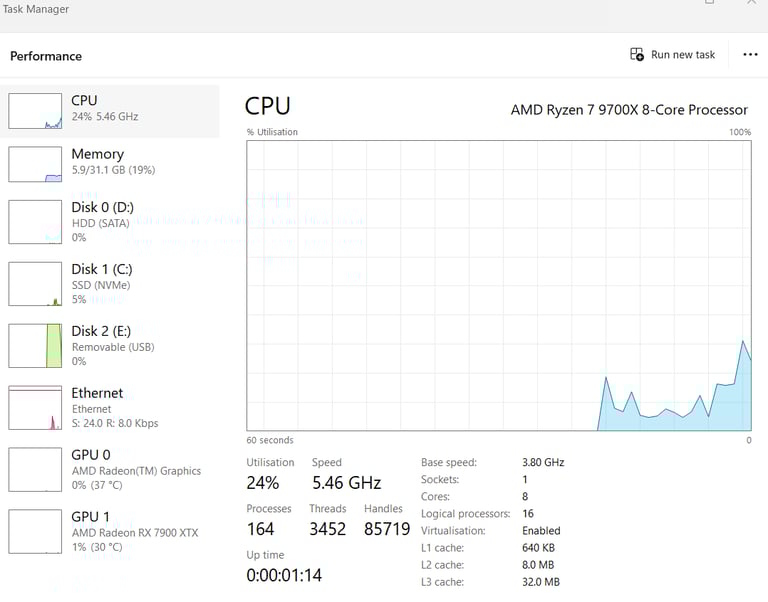Click the Virtualisation Enabled value

[541, 530]
